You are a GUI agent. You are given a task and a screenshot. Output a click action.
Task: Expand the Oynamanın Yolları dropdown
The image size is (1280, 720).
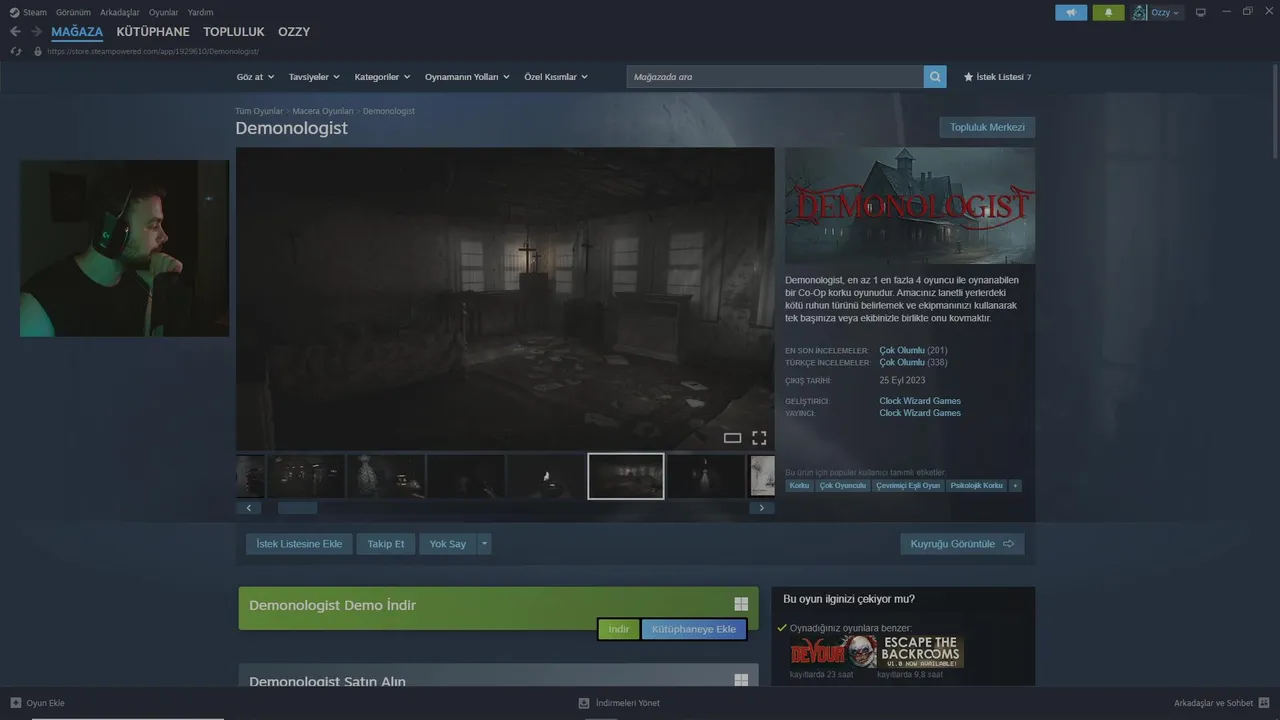click(467, 77)
